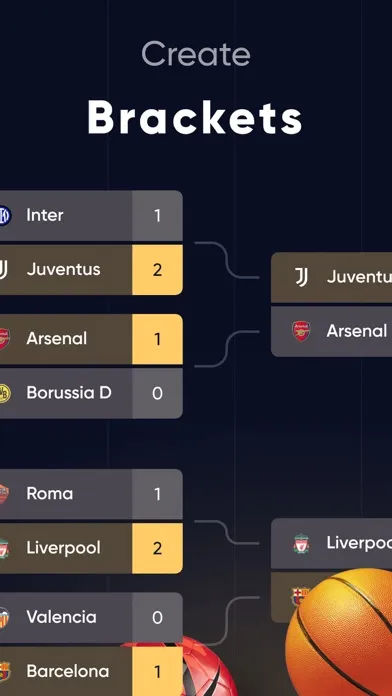Image resolution: width=392 pixels, height=696 pixels.
Task: Select Valencia's score box showing 0
Action: pos(157,617)
